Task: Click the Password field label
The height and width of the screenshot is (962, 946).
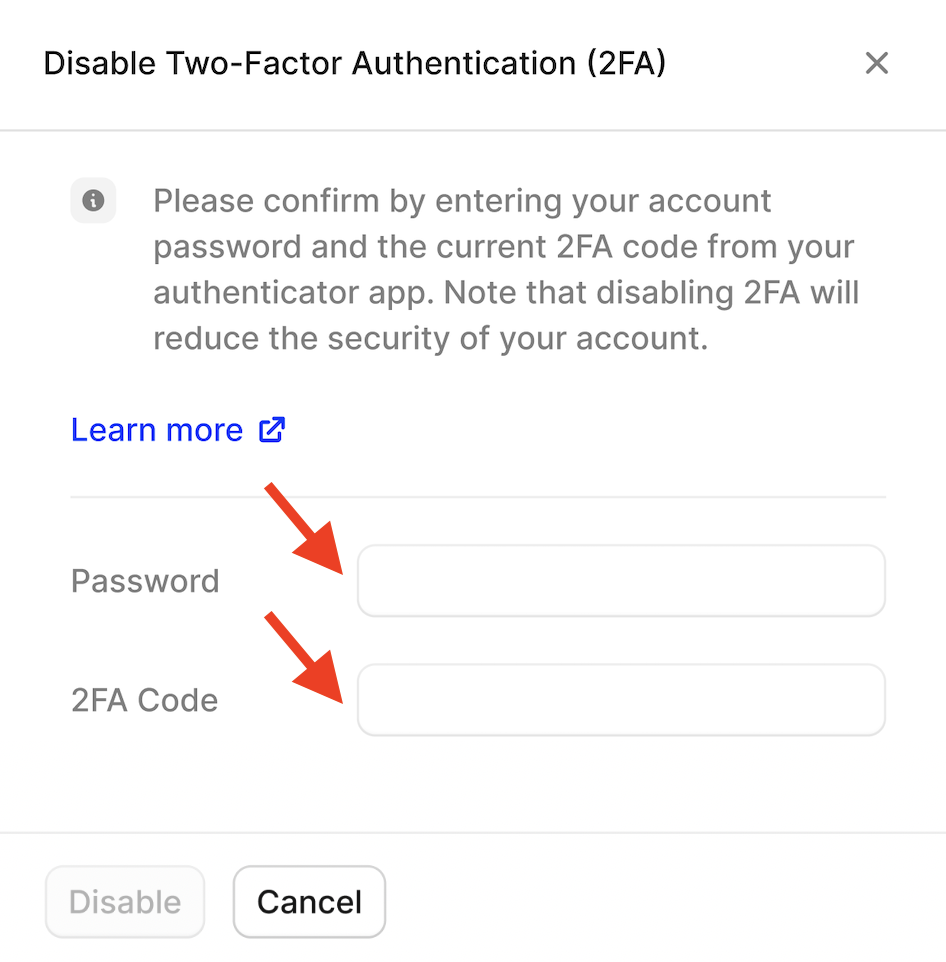Action: 145,580
